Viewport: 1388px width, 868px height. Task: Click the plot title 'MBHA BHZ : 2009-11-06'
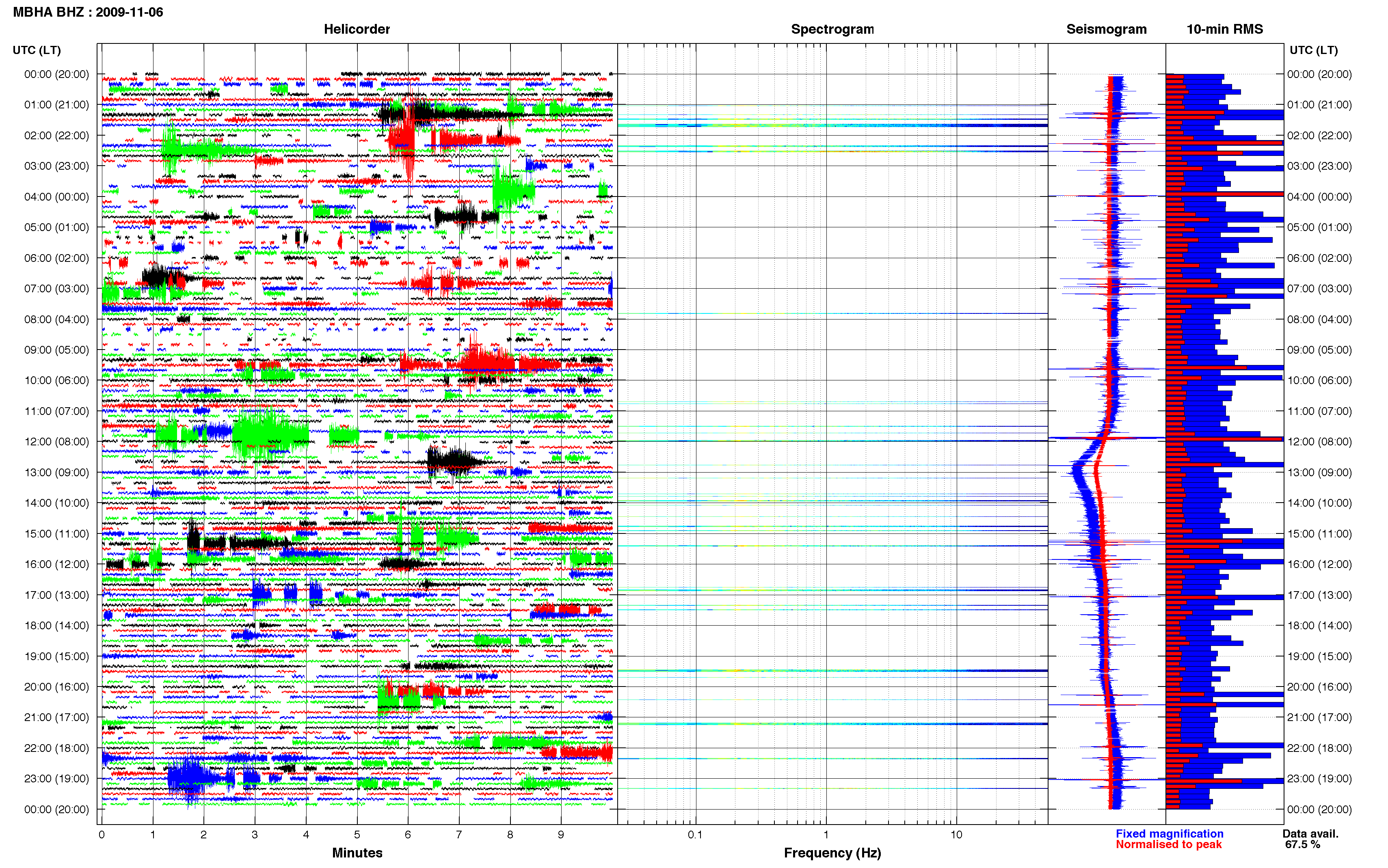(88, 12)
